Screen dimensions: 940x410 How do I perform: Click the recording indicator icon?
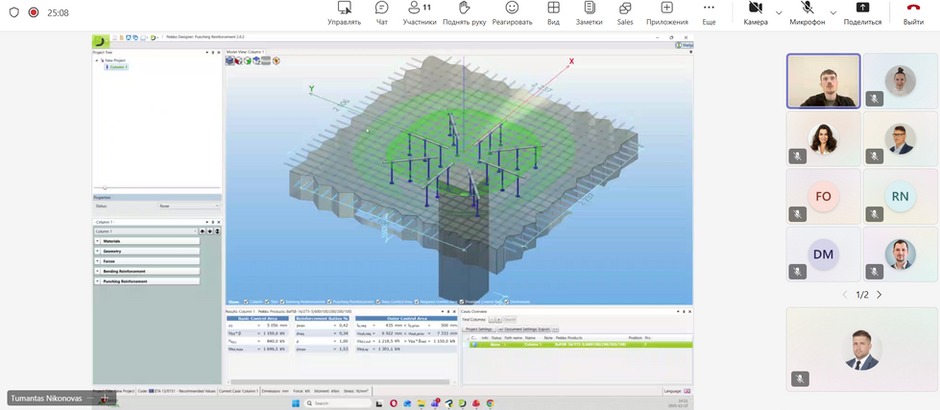pyautogui.click(x=34, y=13)
